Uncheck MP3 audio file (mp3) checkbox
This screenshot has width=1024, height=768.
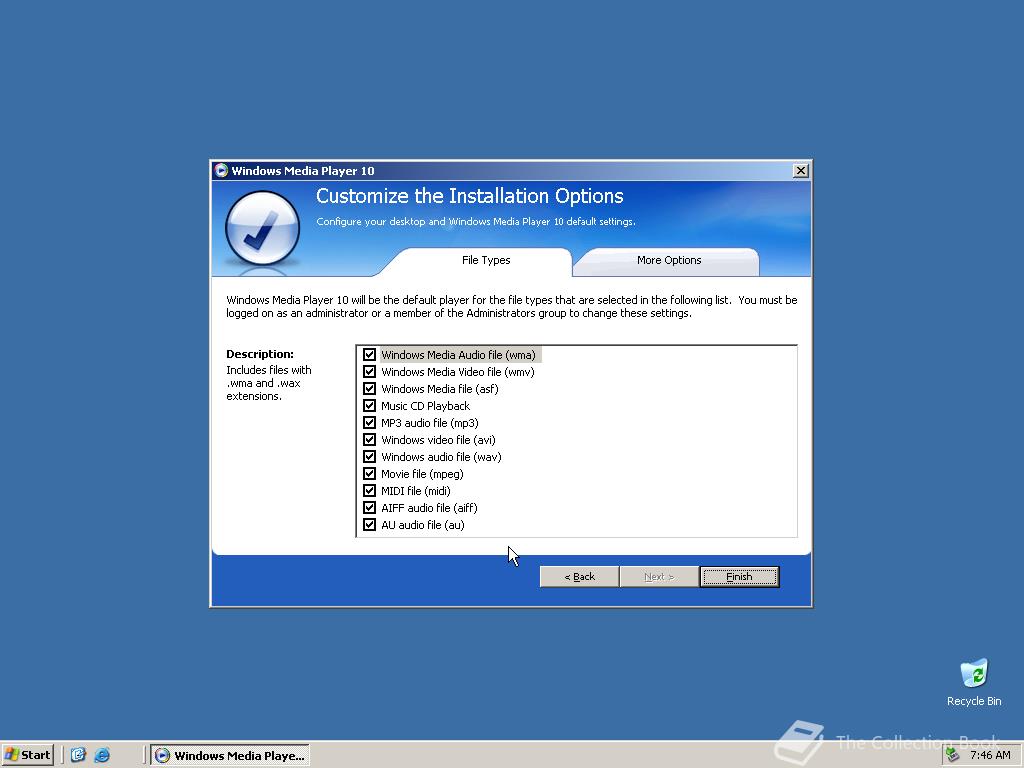(369, 423)
